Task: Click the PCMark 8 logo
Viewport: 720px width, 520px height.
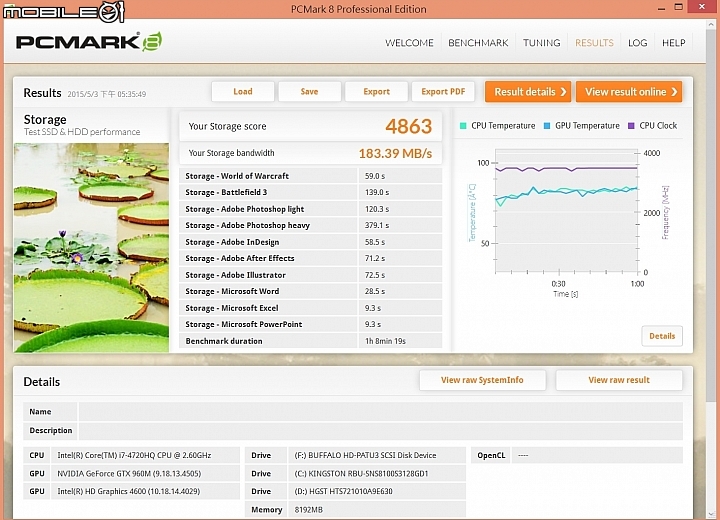Action: (89, 42)
